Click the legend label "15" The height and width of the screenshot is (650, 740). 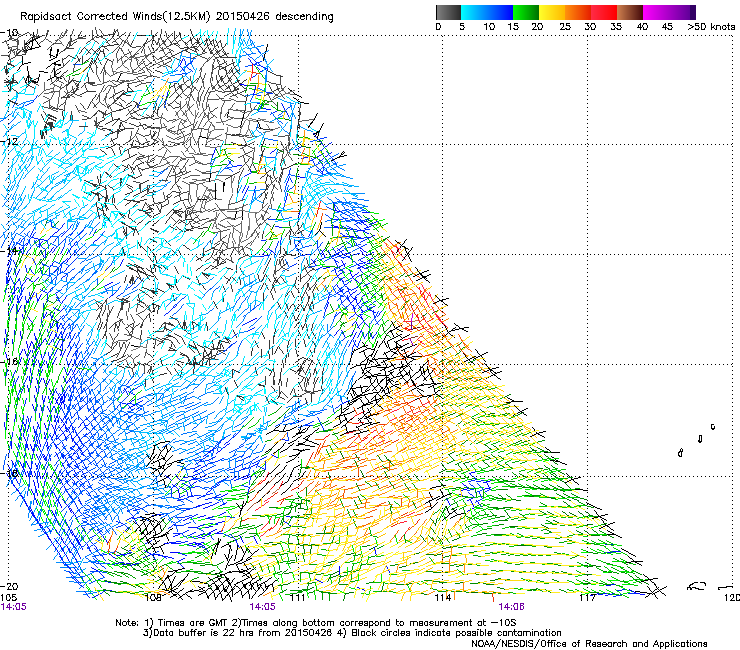pyautogui.click(x=513, y=27)
